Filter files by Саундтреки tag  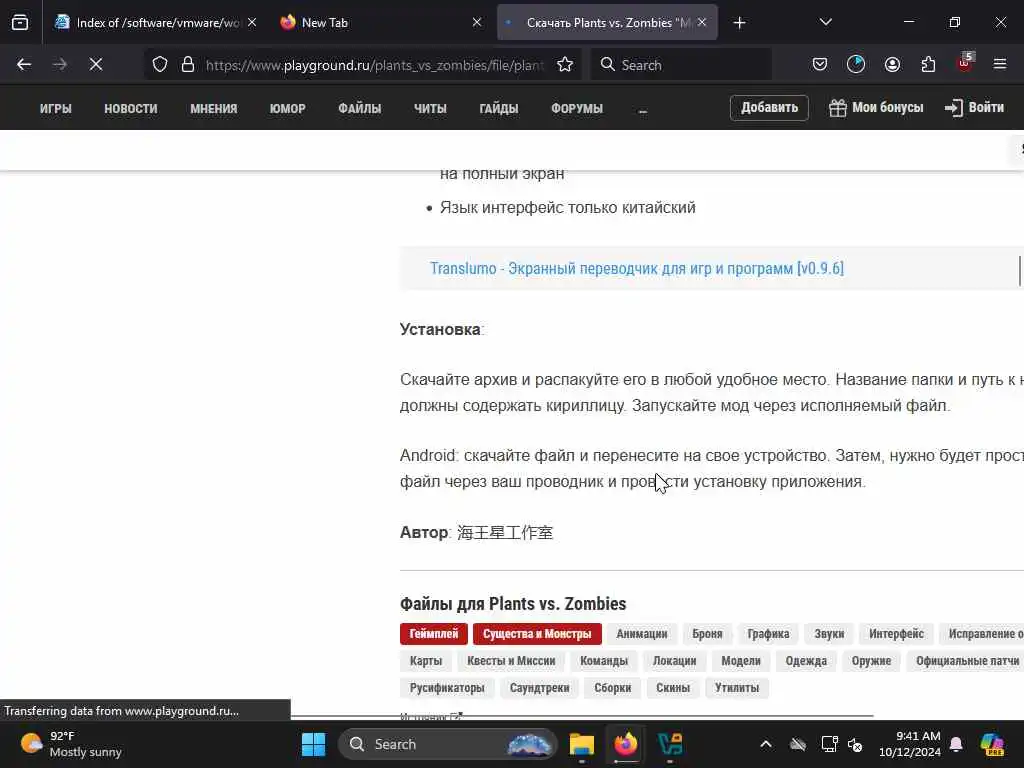(539, 688)
